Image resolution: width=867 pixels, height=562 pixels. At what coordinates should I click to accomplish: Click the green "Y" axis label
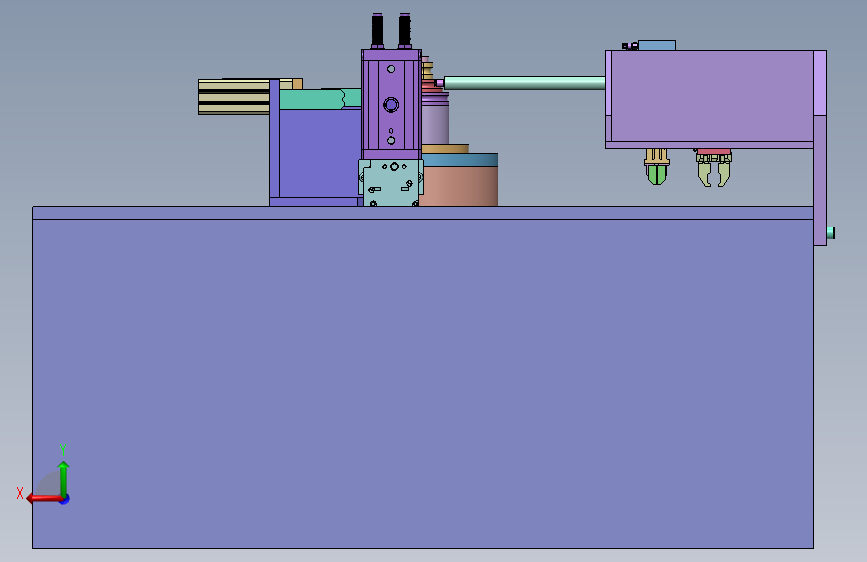click(x=63, y=449)
